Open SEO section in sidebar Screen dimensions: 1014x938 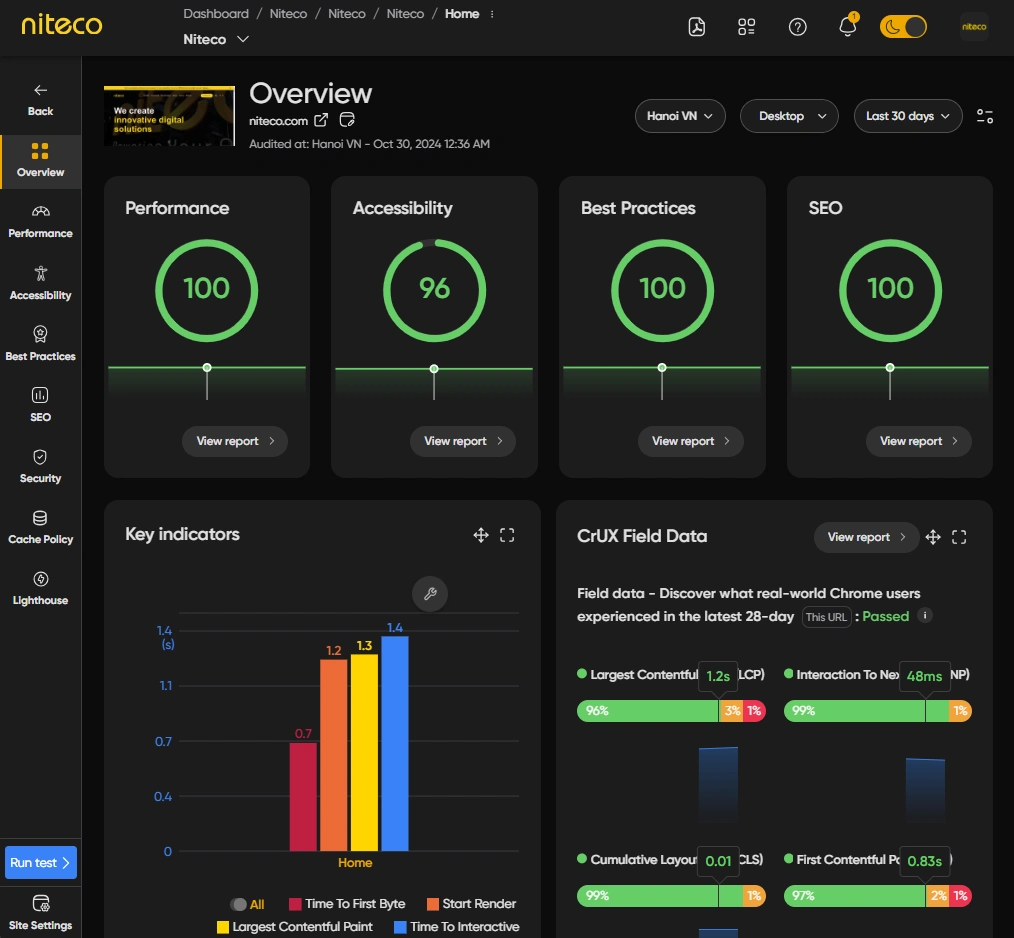pos(40,405)
